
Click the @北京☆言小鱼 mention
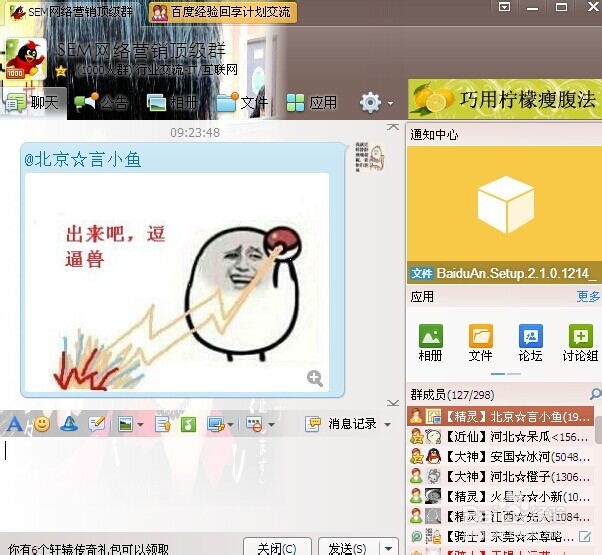tap(83, 159)
